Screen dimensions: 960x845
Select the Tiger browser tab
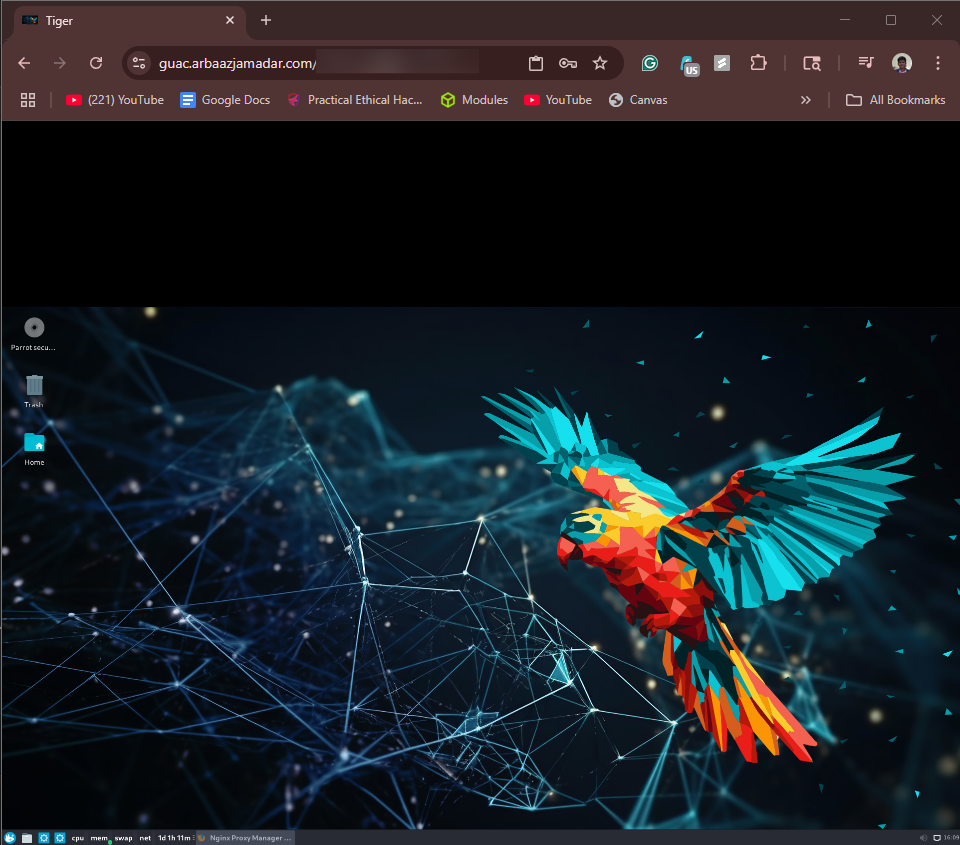tap(120, 20)
